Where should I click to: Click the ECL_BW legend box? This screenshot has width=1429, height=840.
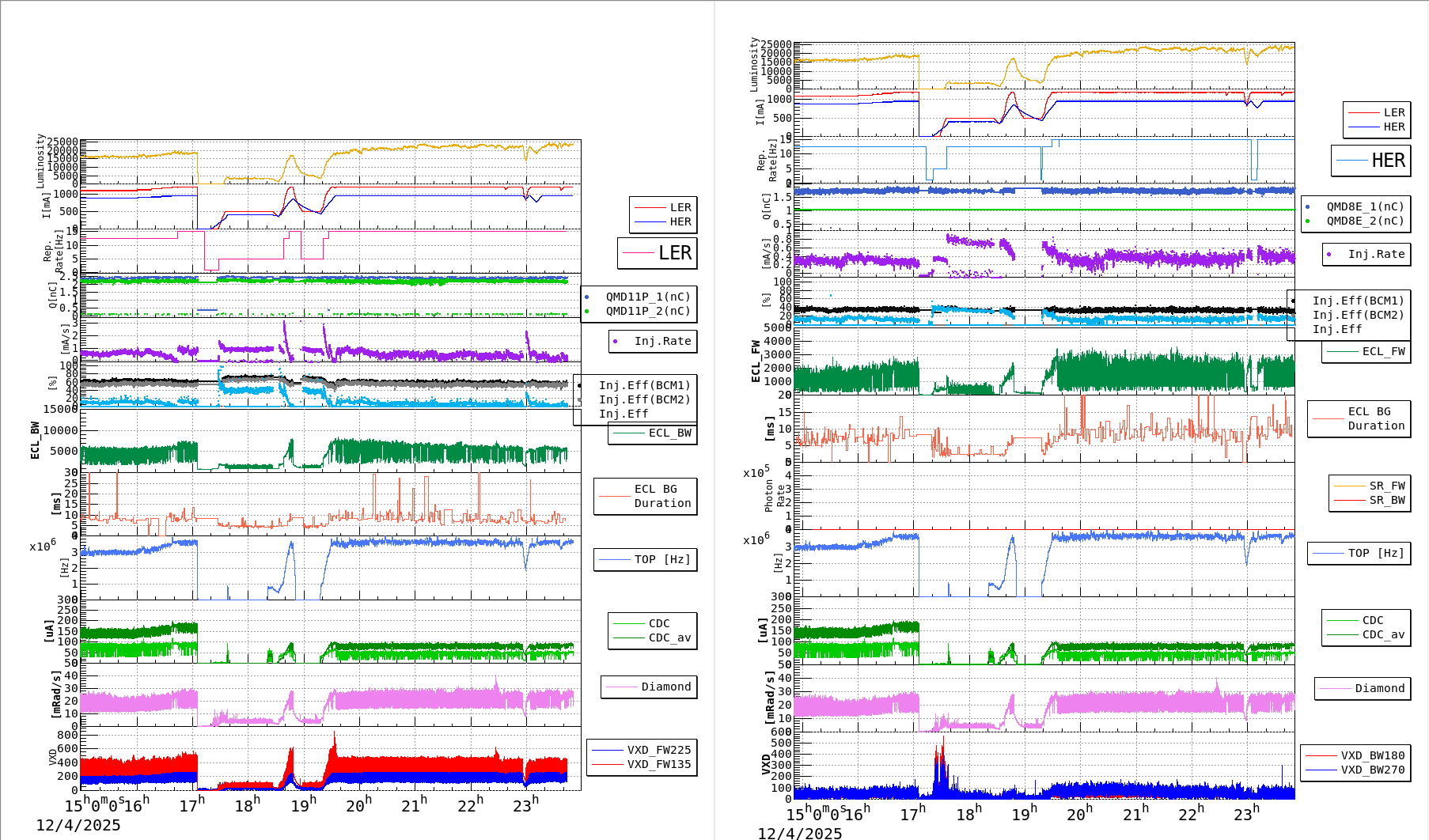(x=653, y=433)
